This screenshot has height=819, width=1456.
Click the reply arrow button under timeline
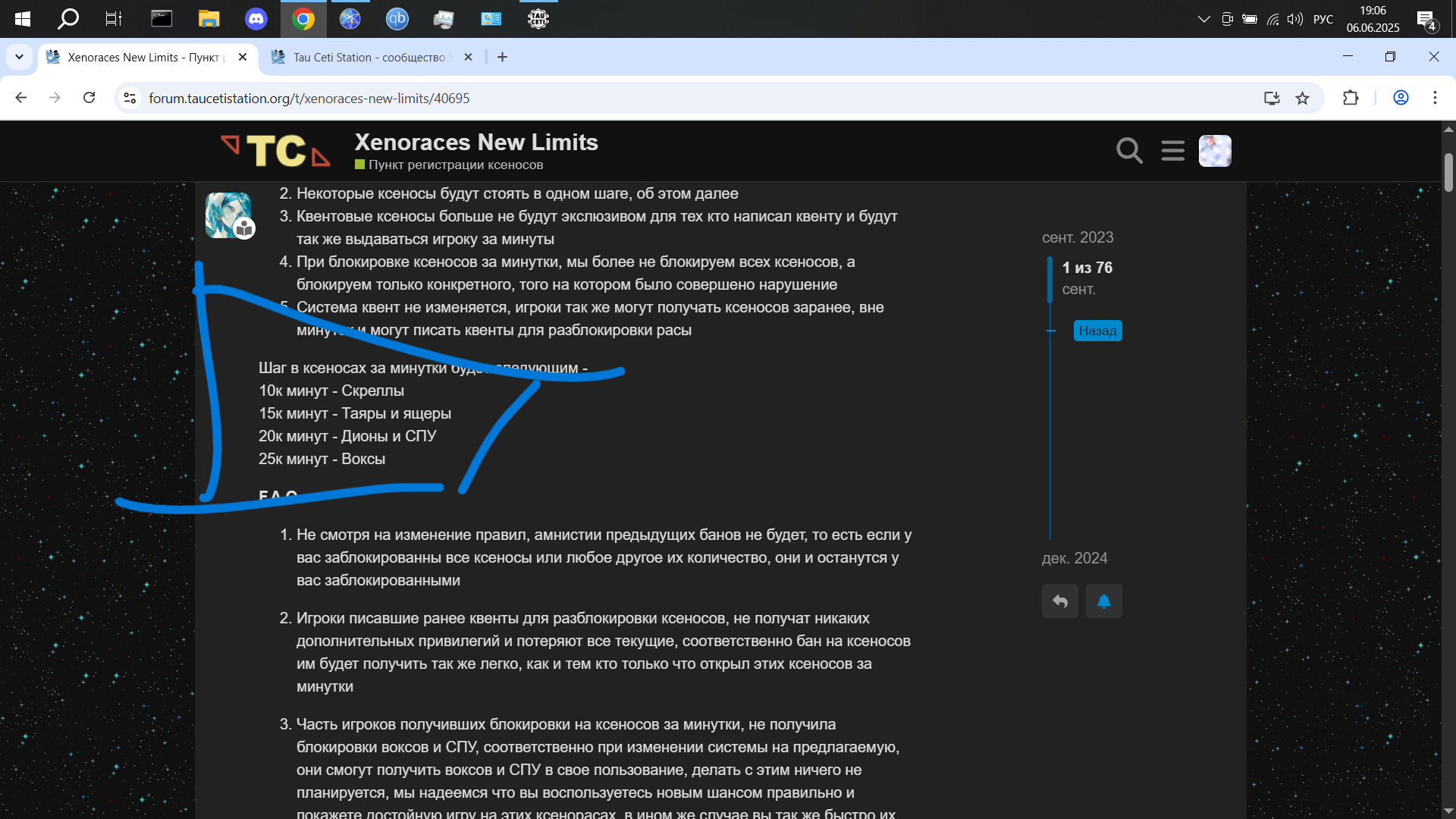(1059, 601)
